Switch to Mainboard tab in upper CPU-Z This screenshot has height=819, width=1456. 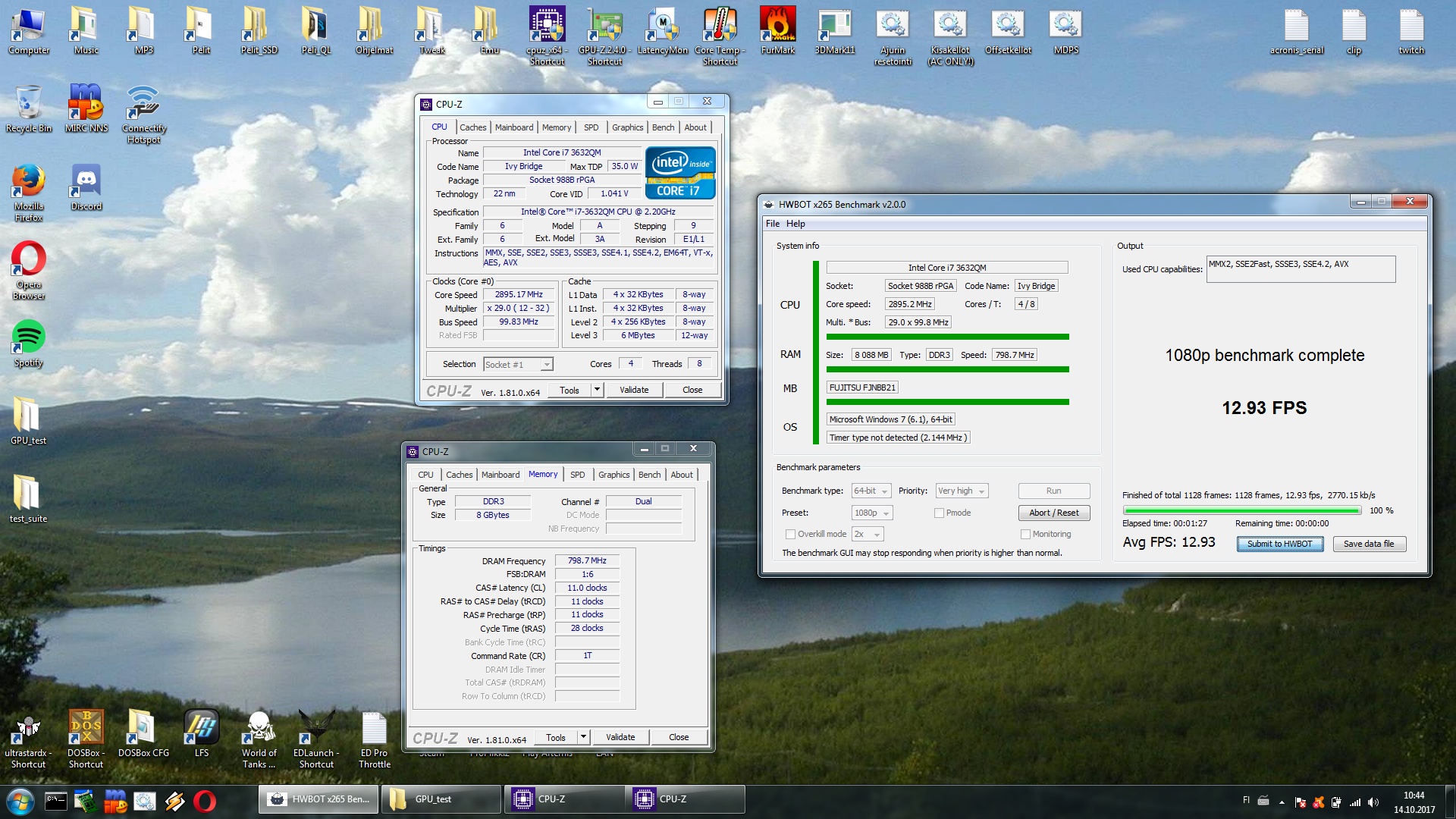click(x=514, y=127)
